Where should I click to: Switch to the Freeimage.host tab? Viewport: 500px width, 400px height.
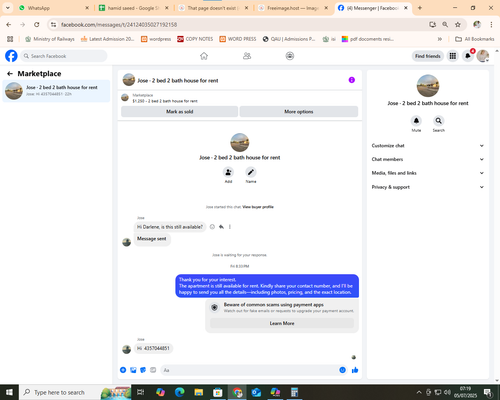(293, 8)
